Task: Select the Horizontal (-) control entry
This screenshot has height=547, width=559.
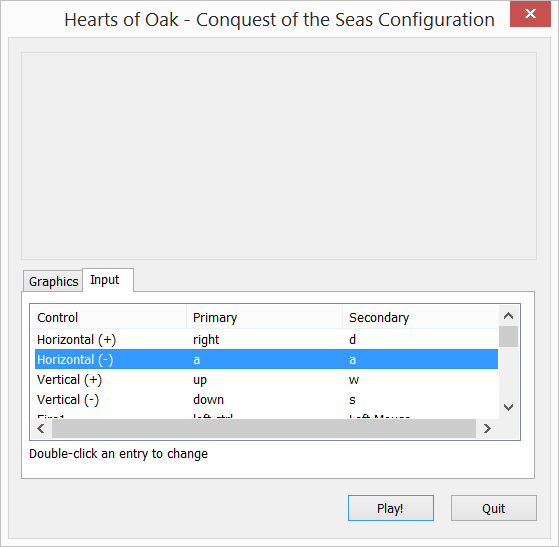Action: click(x=266, y=359)
